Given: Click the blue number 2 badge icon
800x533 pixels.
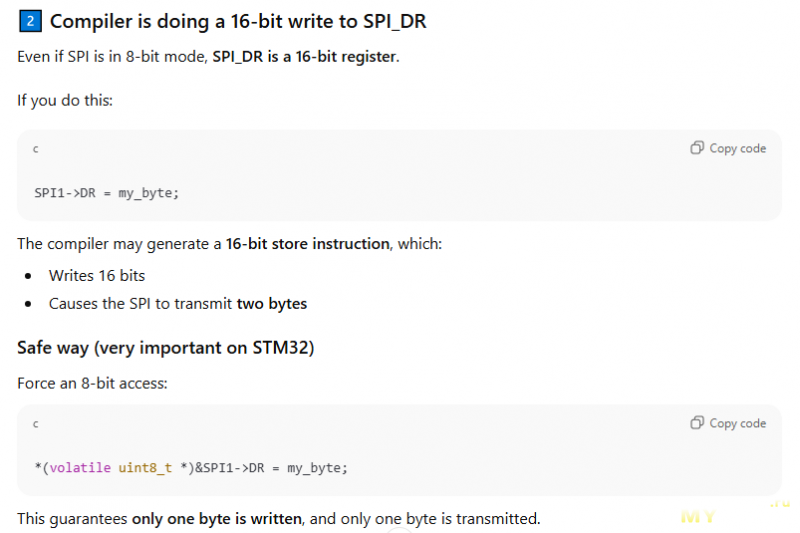Looking at the screenshot, I should pyautogui.click(x=29, y=21).
